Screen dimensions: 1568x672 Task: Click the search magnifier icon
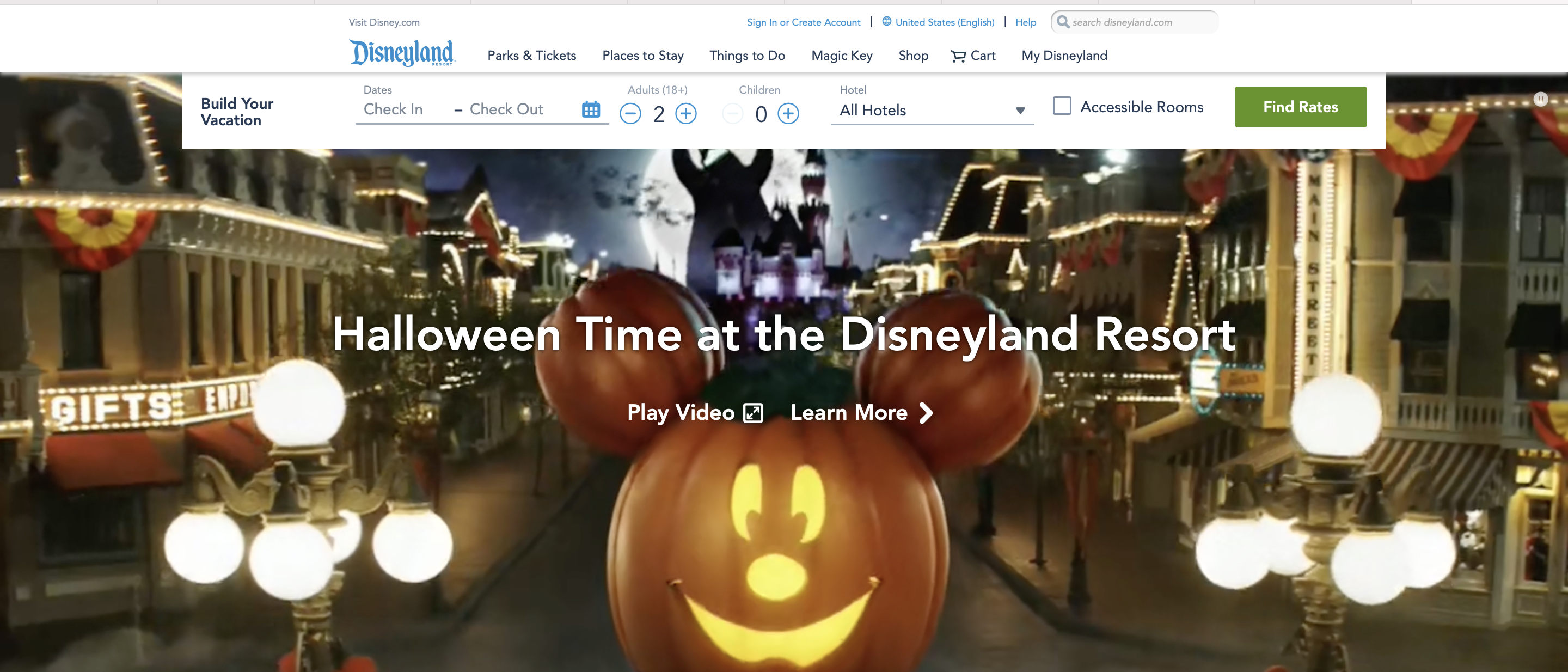click(x=1063, y=22)
